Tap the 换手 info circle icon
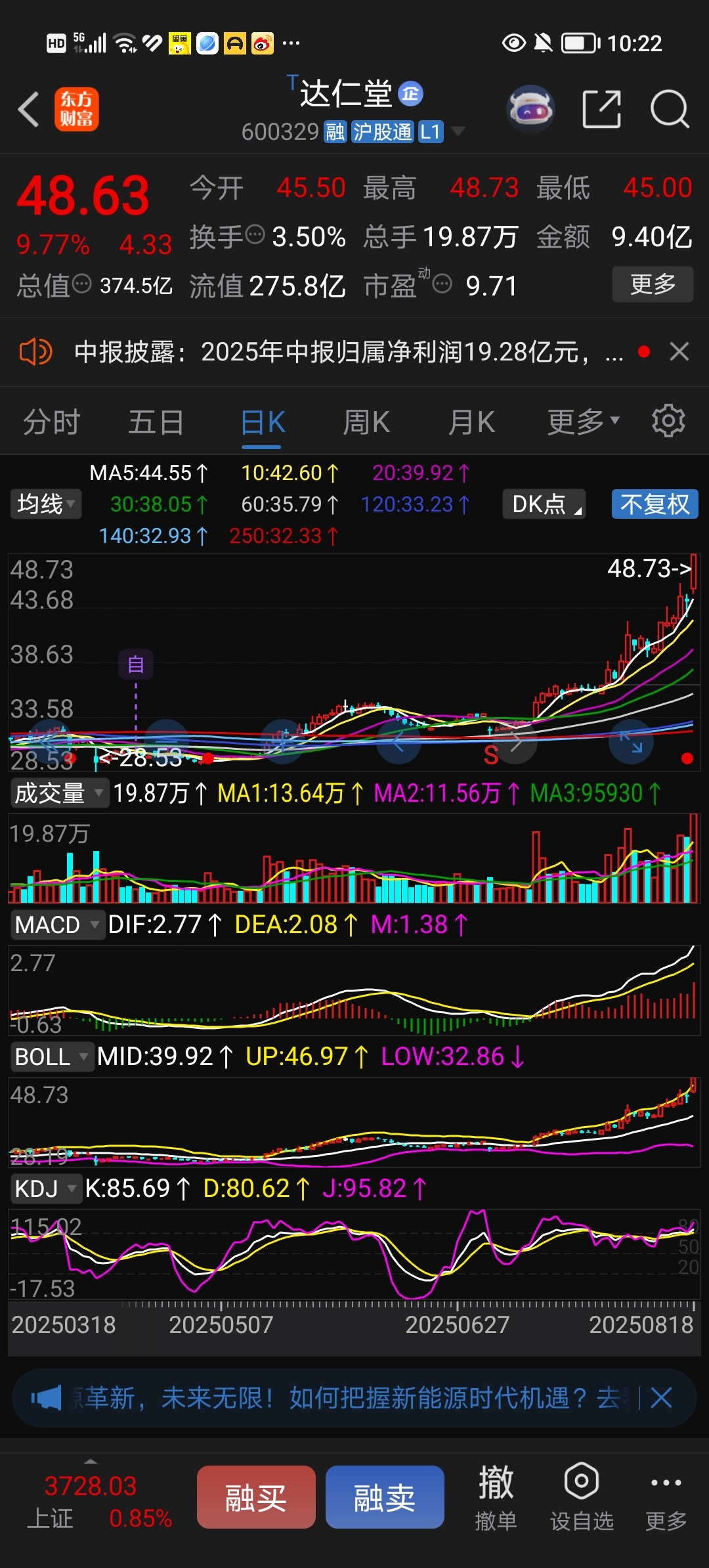 (255, 234)
